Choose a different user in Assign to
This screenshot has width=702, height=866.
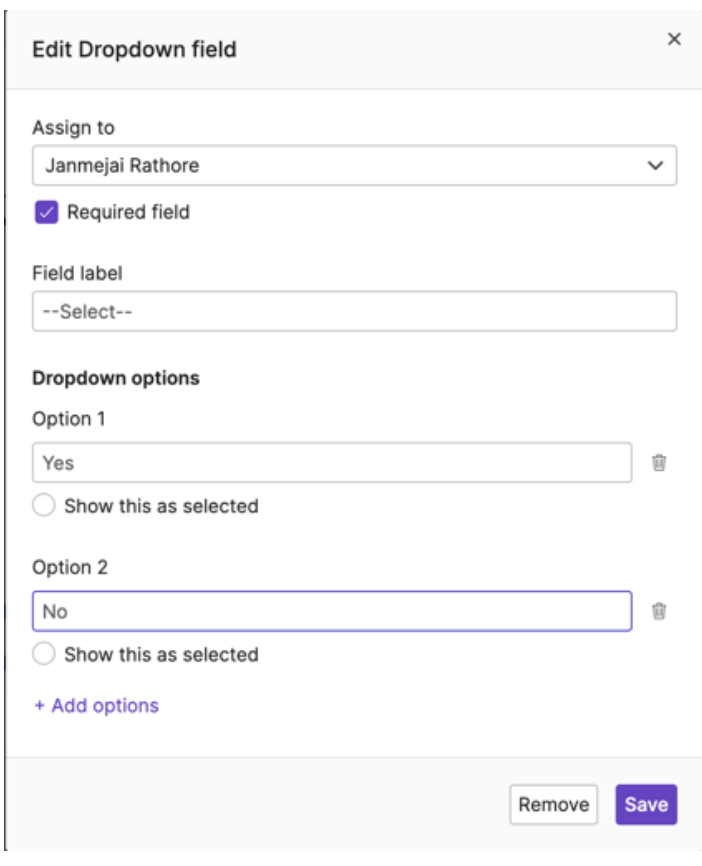coord(350,166)
